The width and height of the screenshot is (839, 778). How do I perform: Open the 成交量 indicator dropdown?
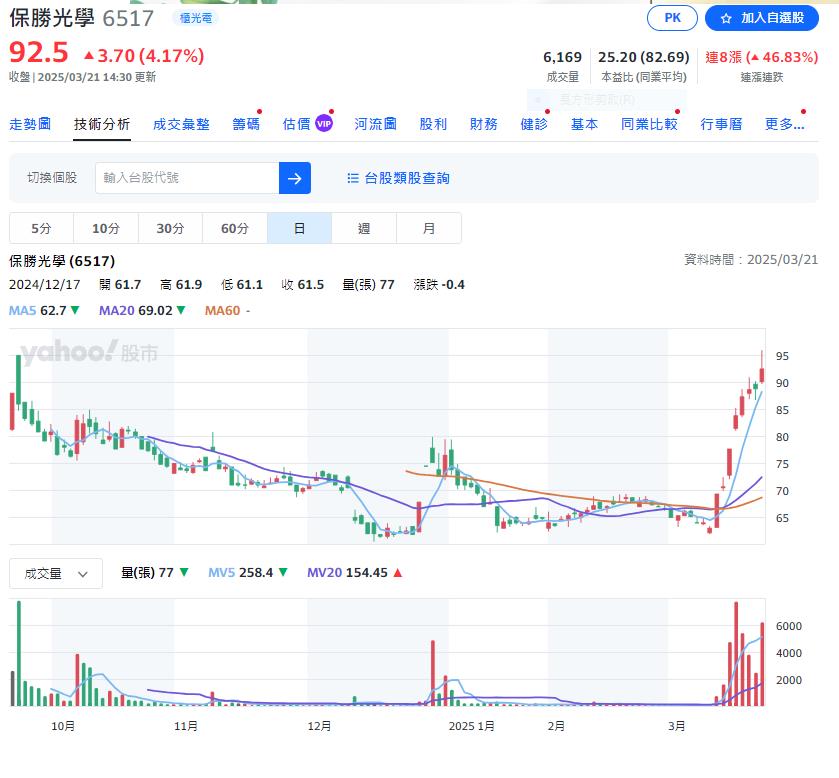pos(56,573)
